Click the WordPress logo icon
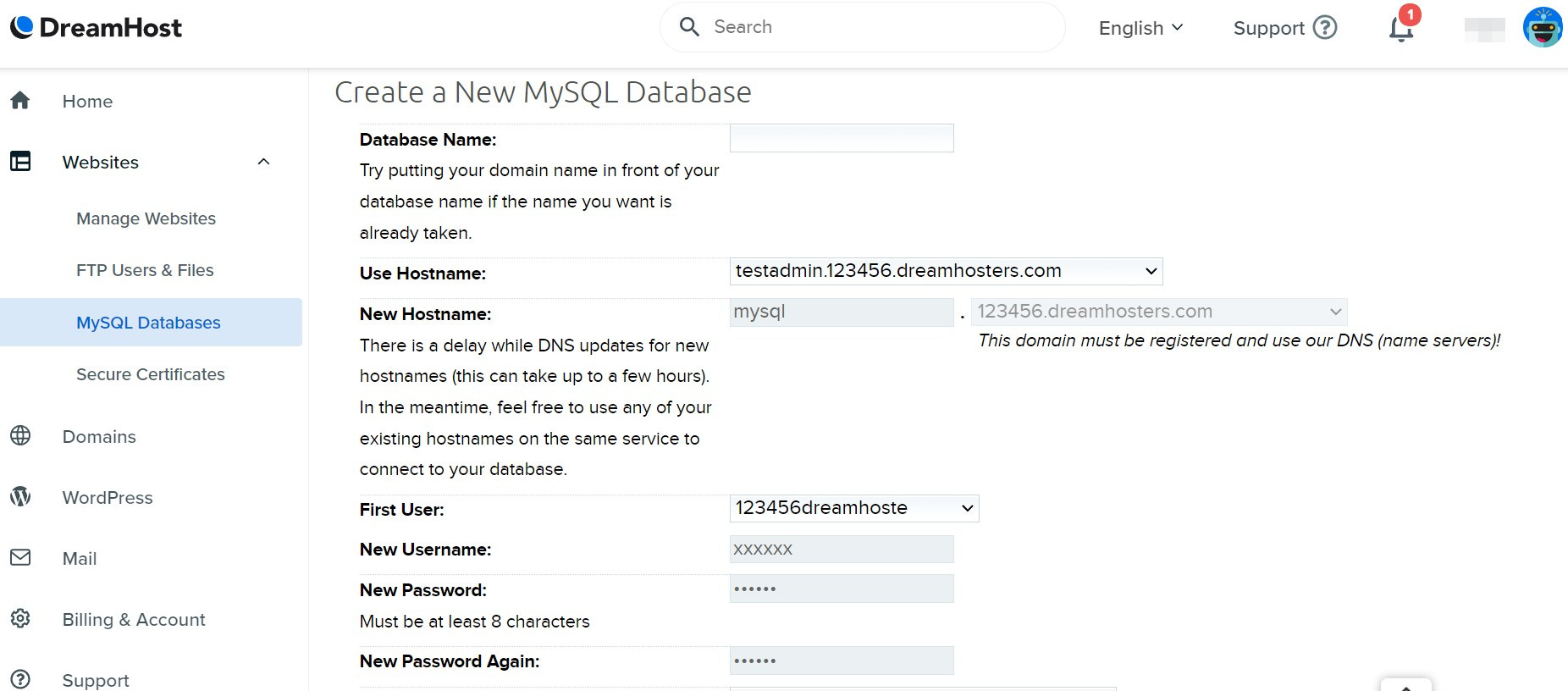Image resolution: width=1568 pixels, height=691 pixels. point(20,497)
